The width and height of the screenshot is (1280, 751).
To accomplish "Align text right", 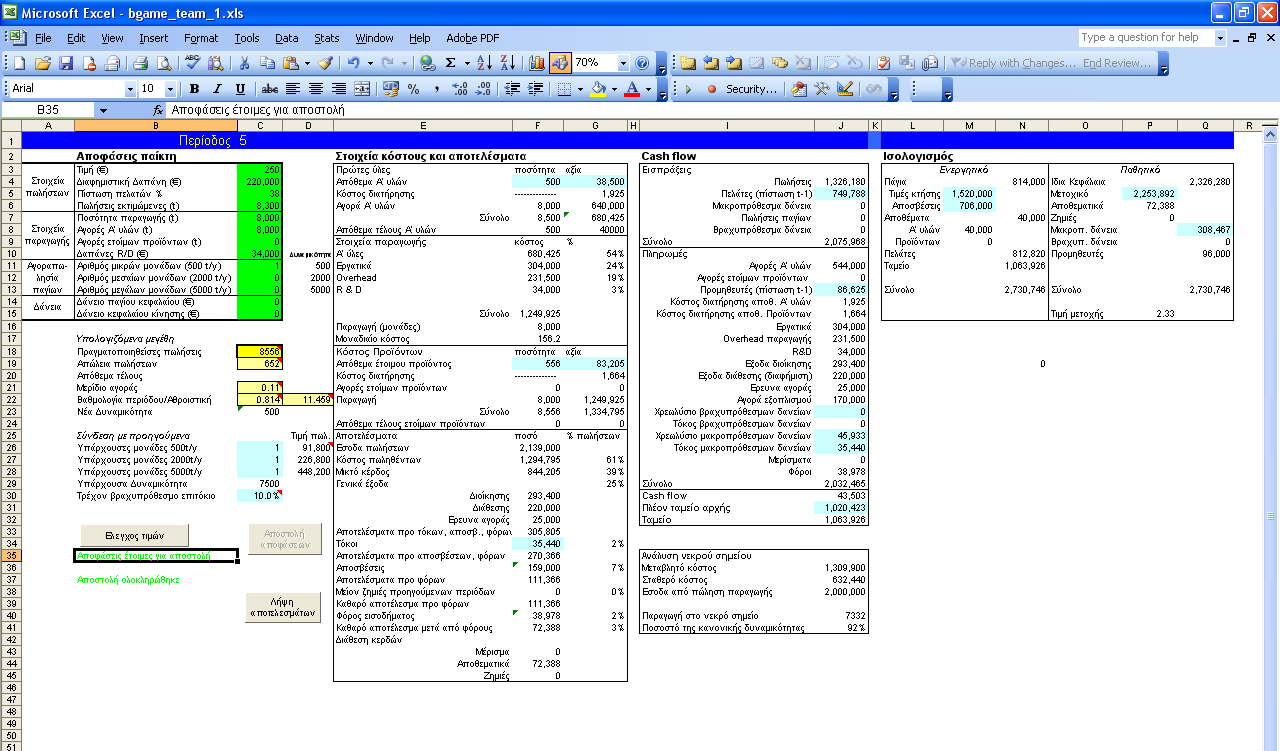I will (x=339, y=89).
